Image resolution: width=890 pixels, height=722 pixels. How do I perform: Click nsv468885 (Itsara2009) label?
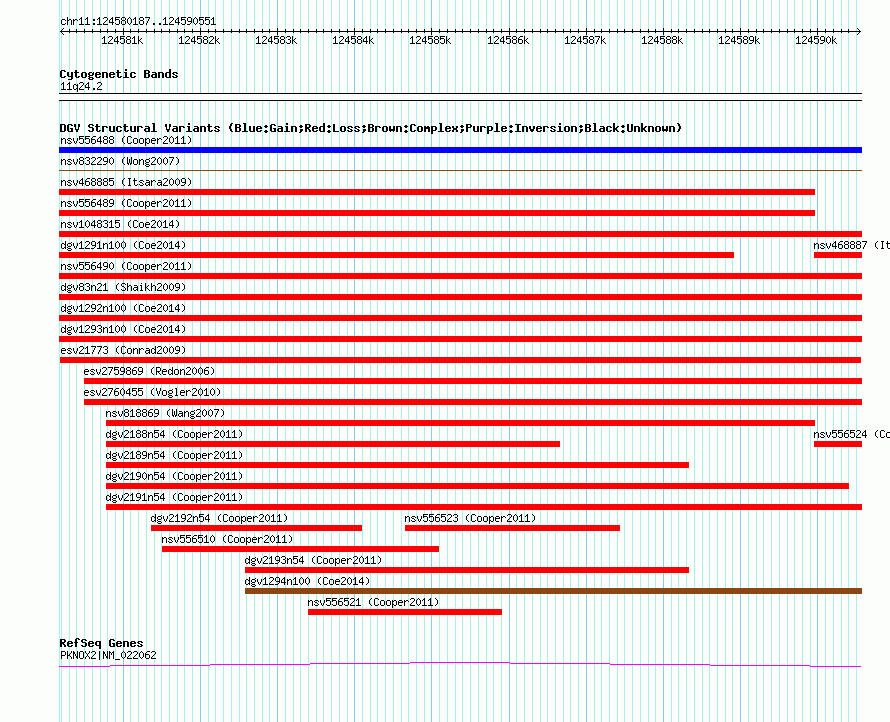126,182
